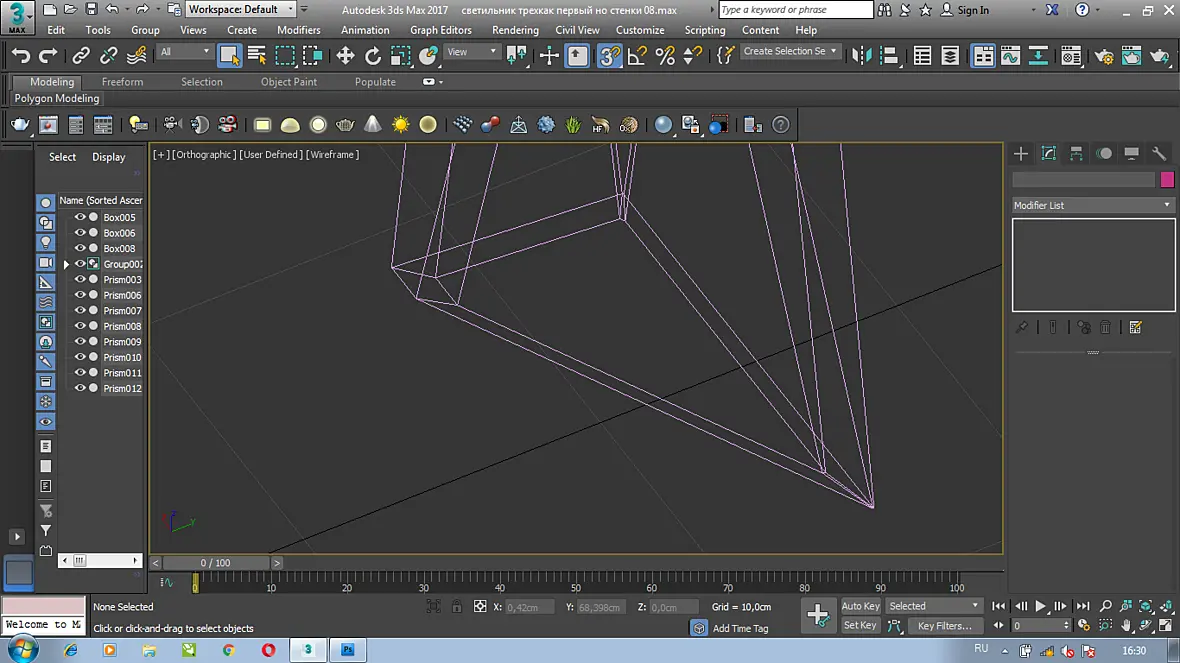Open the Workspace: Default dropdown
Viewport: 1180px width, 663px height.
point(241,9)
